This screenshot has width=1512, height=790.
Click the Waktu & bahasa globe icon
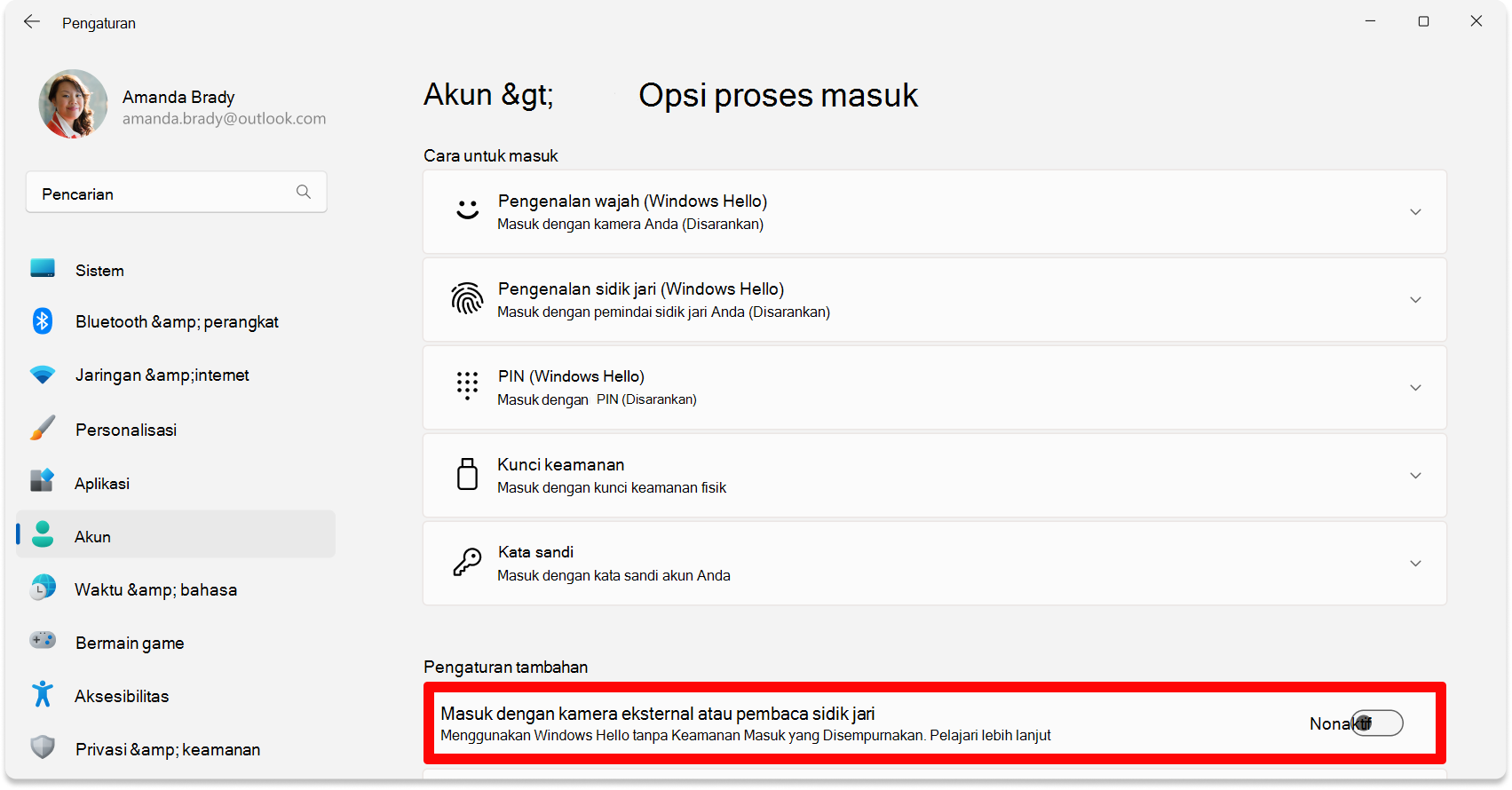tap(43, 588)
